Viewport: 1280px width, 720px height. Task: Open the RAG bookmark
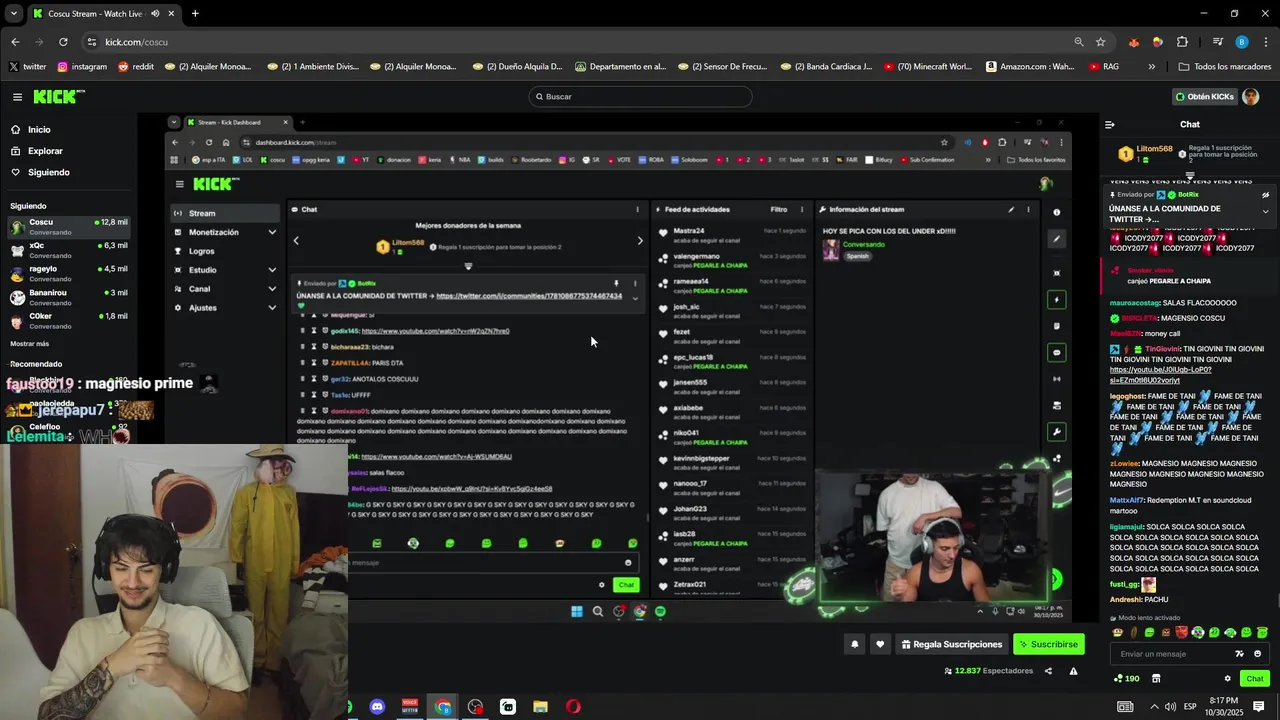(x=1102, y=67)
